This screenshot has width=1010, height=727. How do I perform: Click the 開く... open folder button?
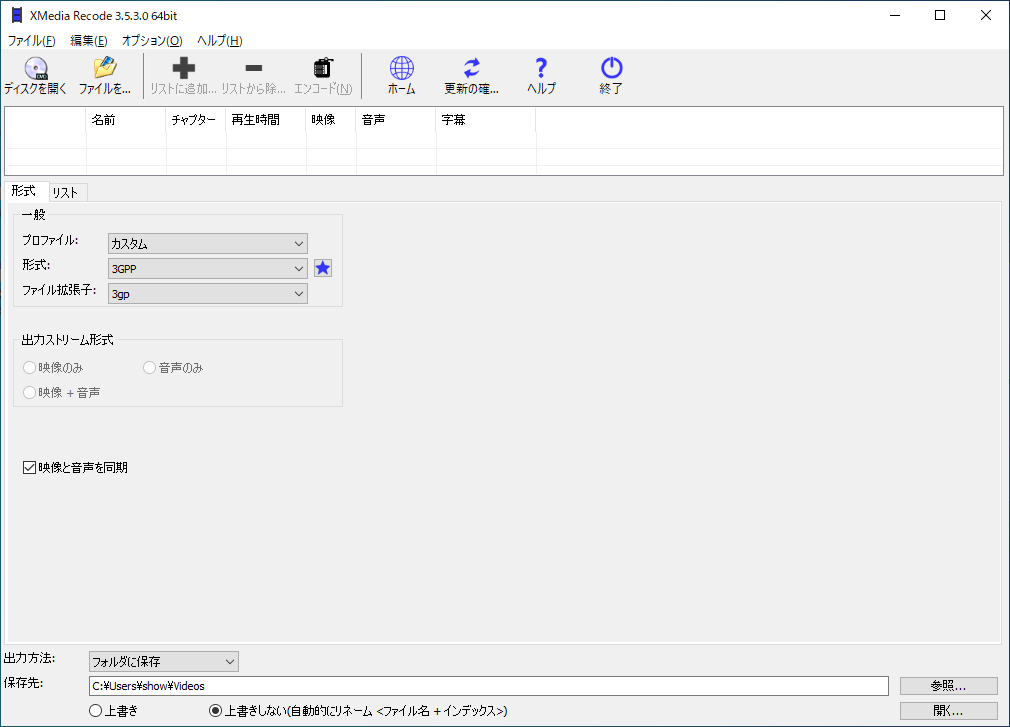(x=948, y=711)
